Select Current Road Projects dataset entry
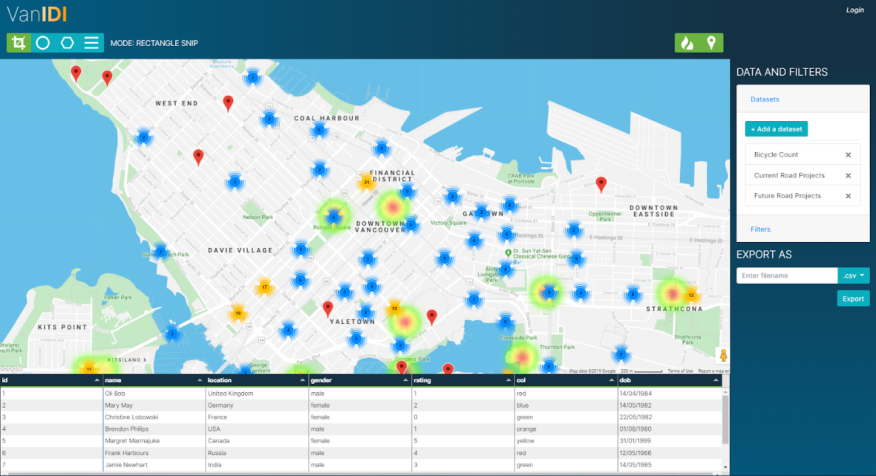 [x=801, y=175]
